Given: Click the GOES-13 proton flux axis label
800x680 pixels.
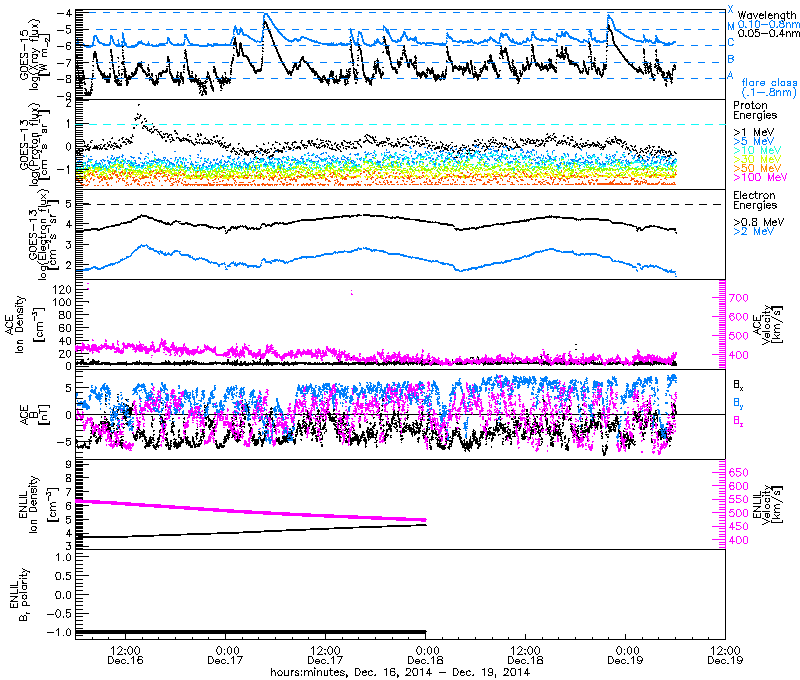Looking at the screenshot, I should tap(34, 144).
